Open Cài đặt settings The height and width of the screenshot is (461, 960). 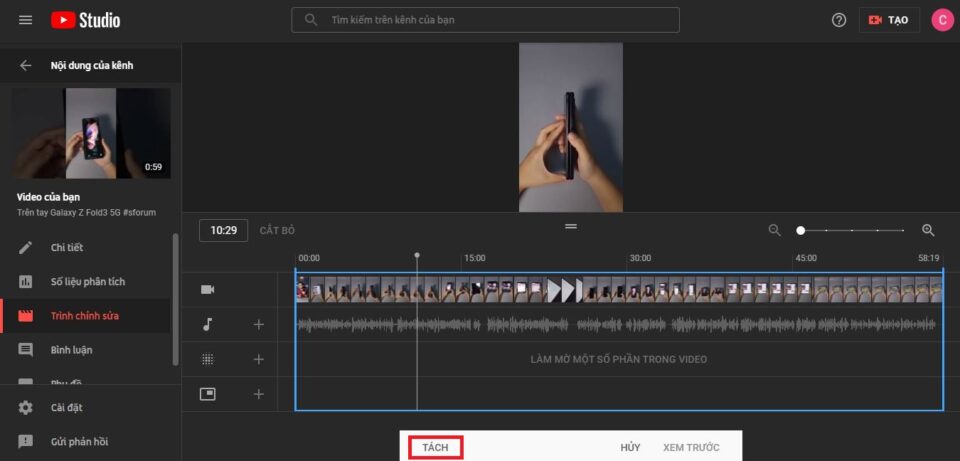67,407
